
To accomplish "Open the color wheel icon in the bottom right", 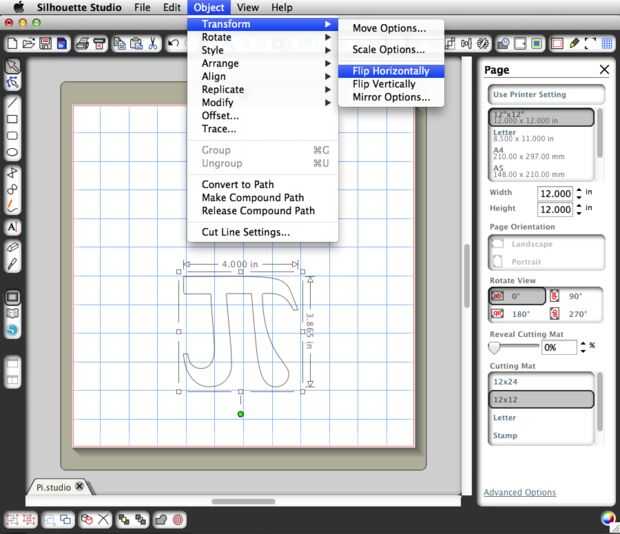I will click(x=608, y=519).
